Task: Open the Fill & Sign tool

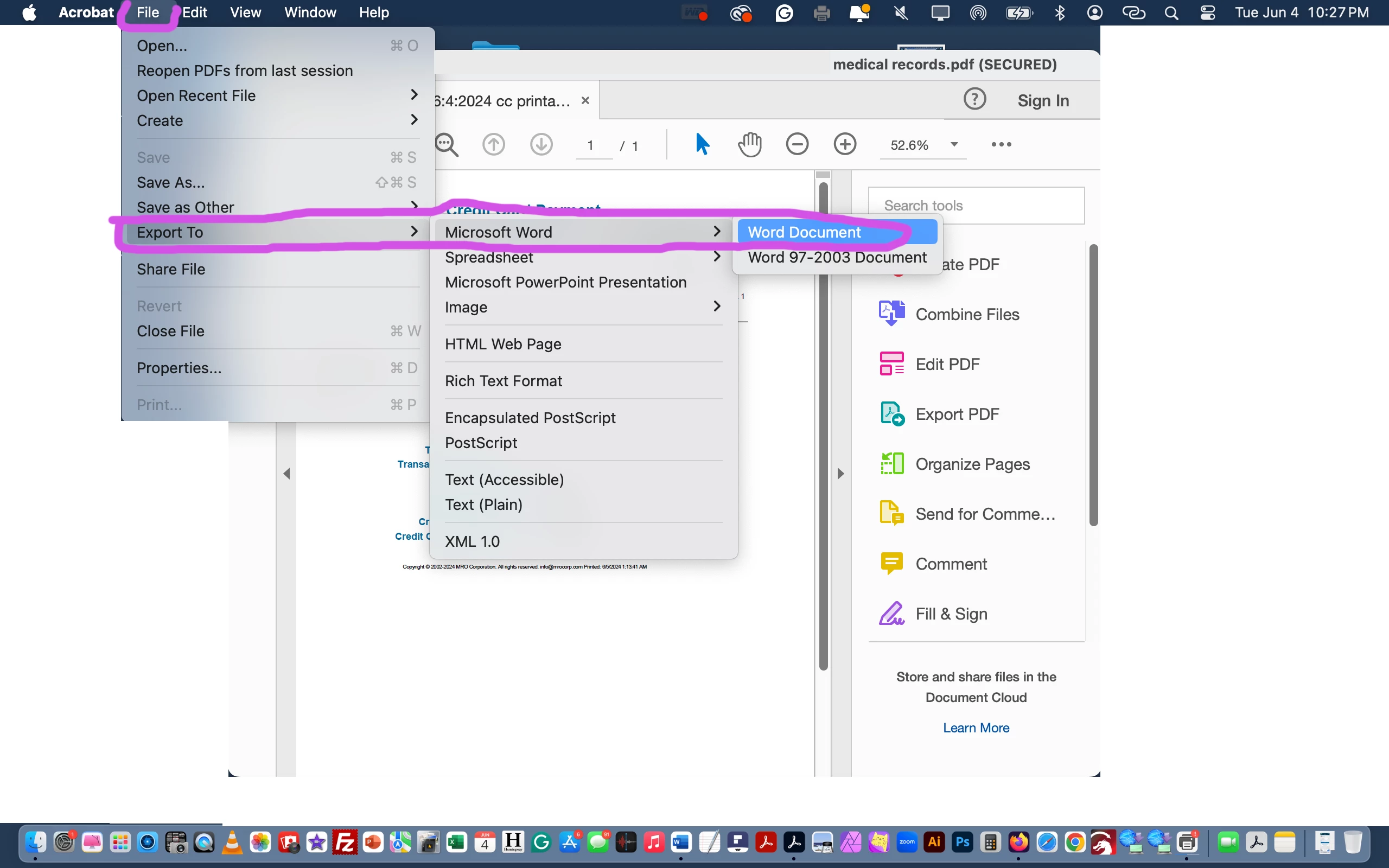Action: [x=951, y=614]
